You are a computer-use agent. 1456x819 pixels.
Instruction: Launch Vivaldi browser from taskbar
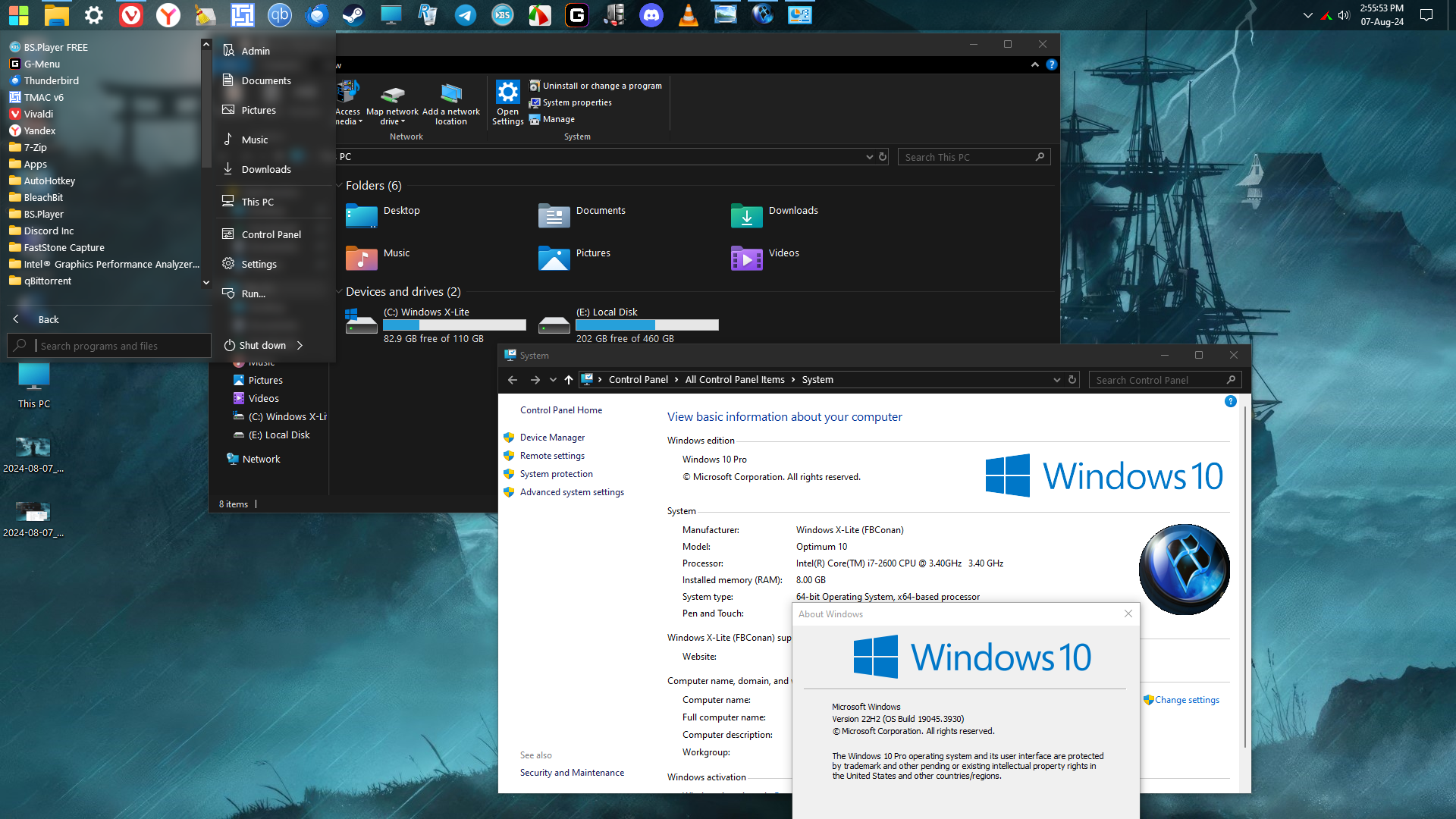coord(131,14)
